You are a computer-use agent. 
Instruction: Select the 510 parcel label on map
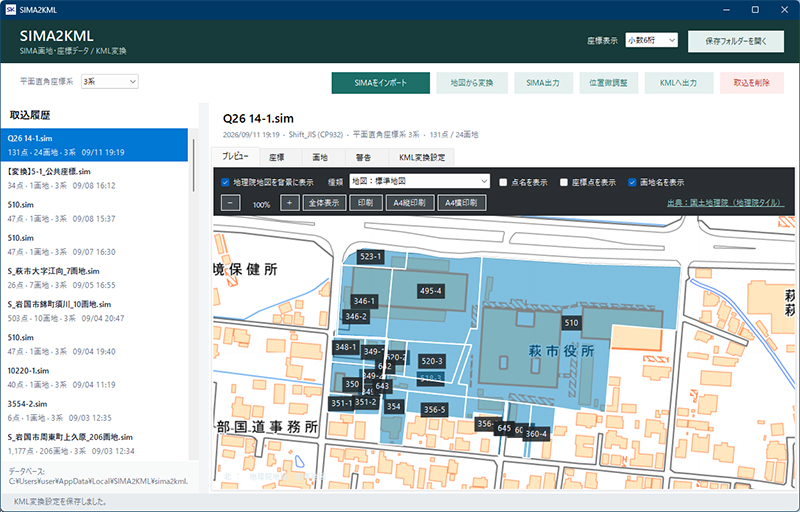point(571,322)
